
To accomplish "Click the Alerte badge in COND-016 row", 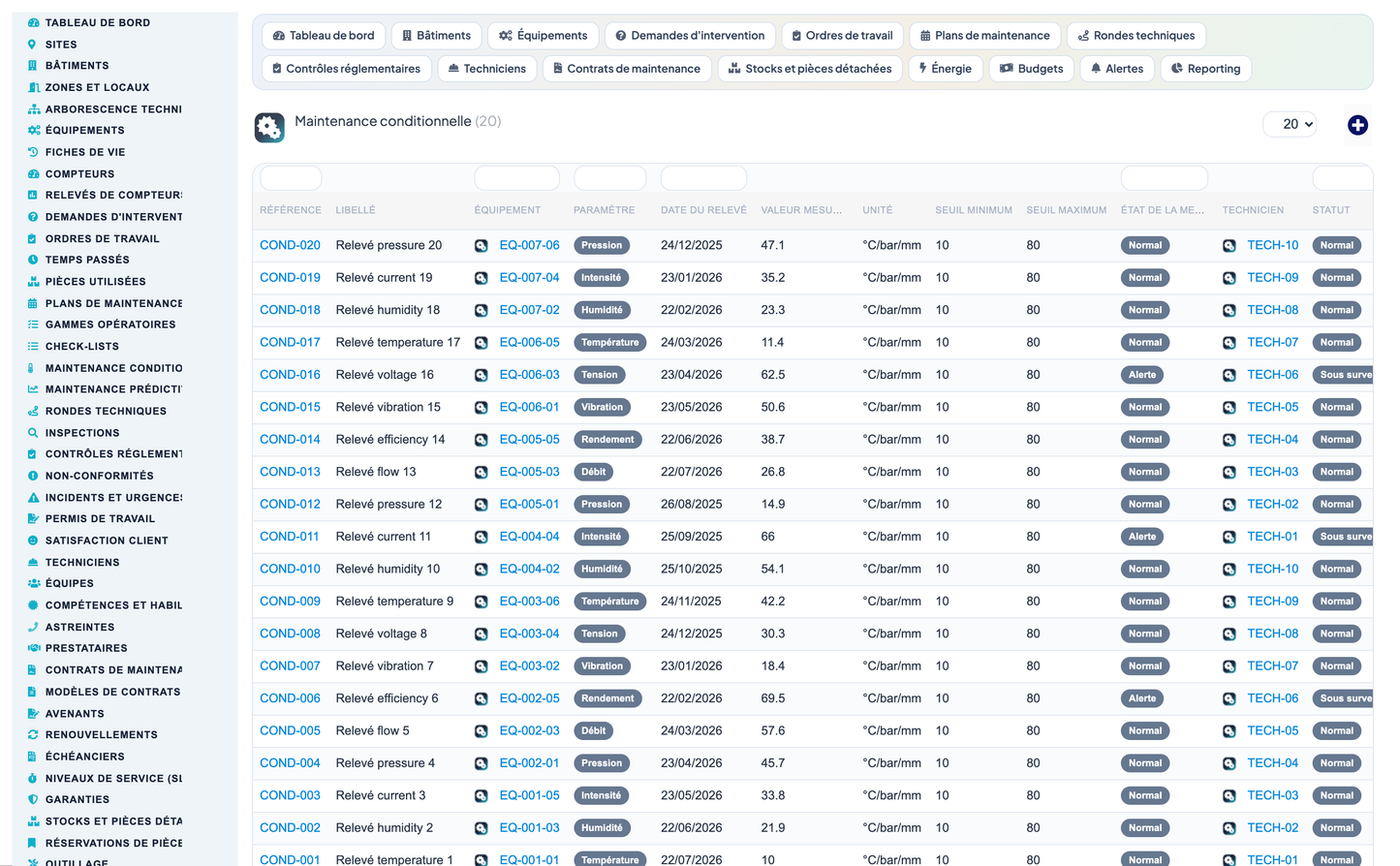I will click(x=1142, y=375).
